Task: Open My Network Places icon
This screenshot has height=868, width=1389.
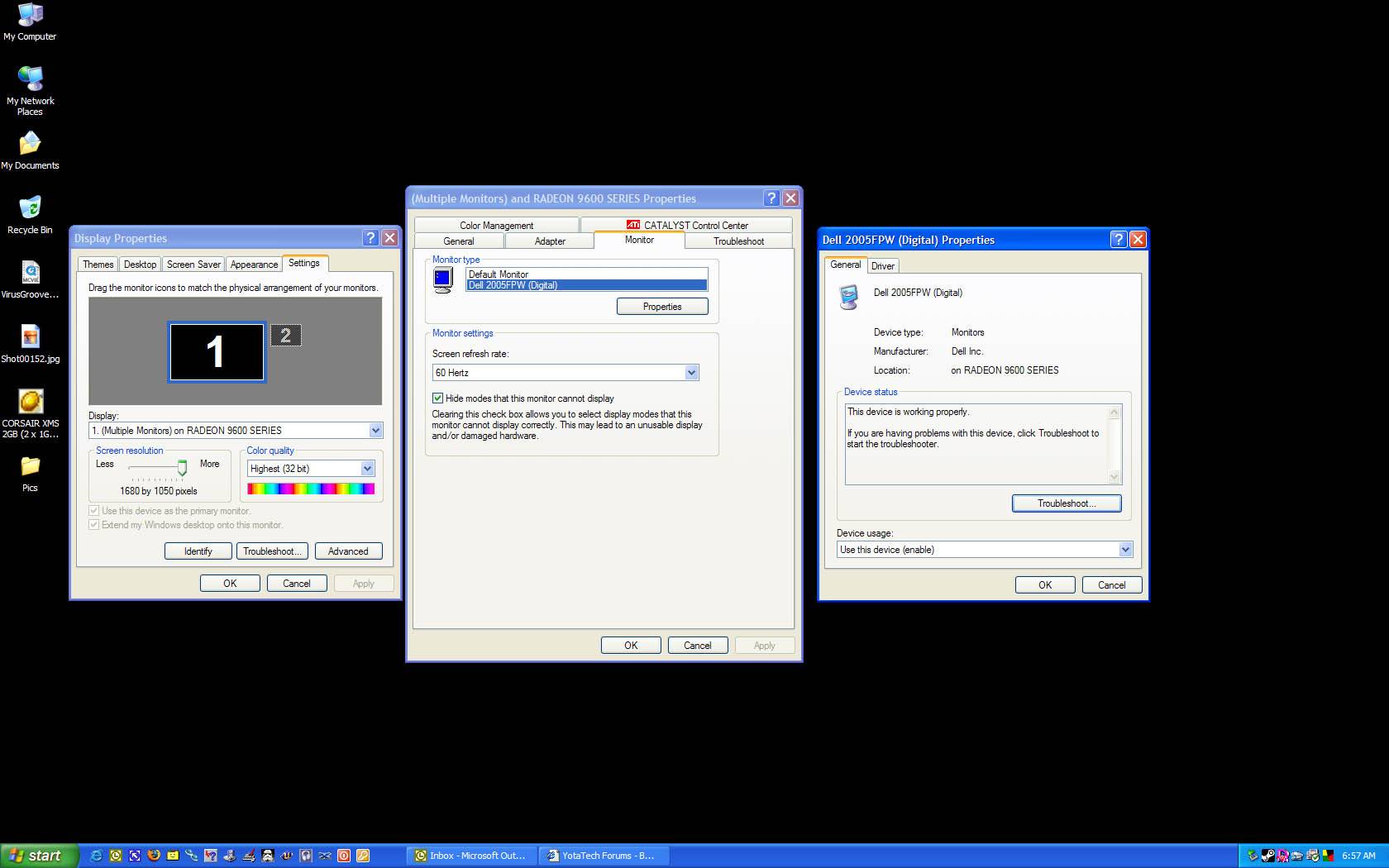Action: pos(30,91)
